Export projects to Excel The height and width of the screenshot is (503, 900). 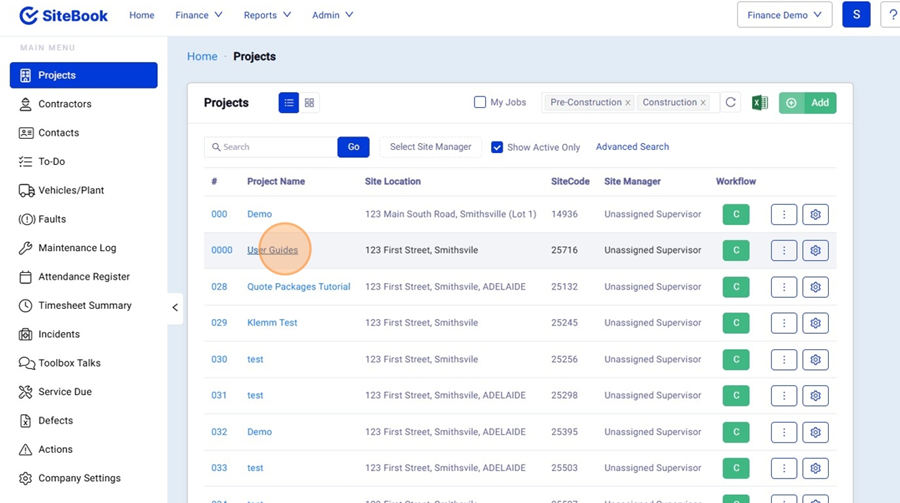pyautogui.click(x=760, y=103)
